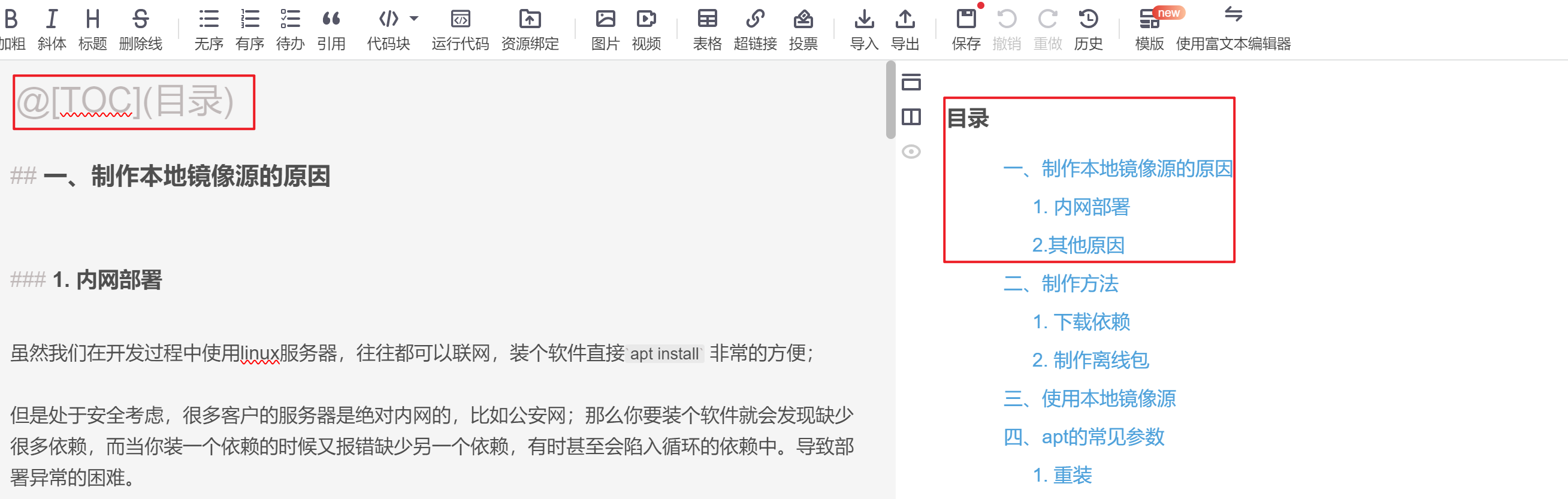Click the editor vertical scrollbar
The height and width of the screenshot is (499, 1568).
(890, 100)
